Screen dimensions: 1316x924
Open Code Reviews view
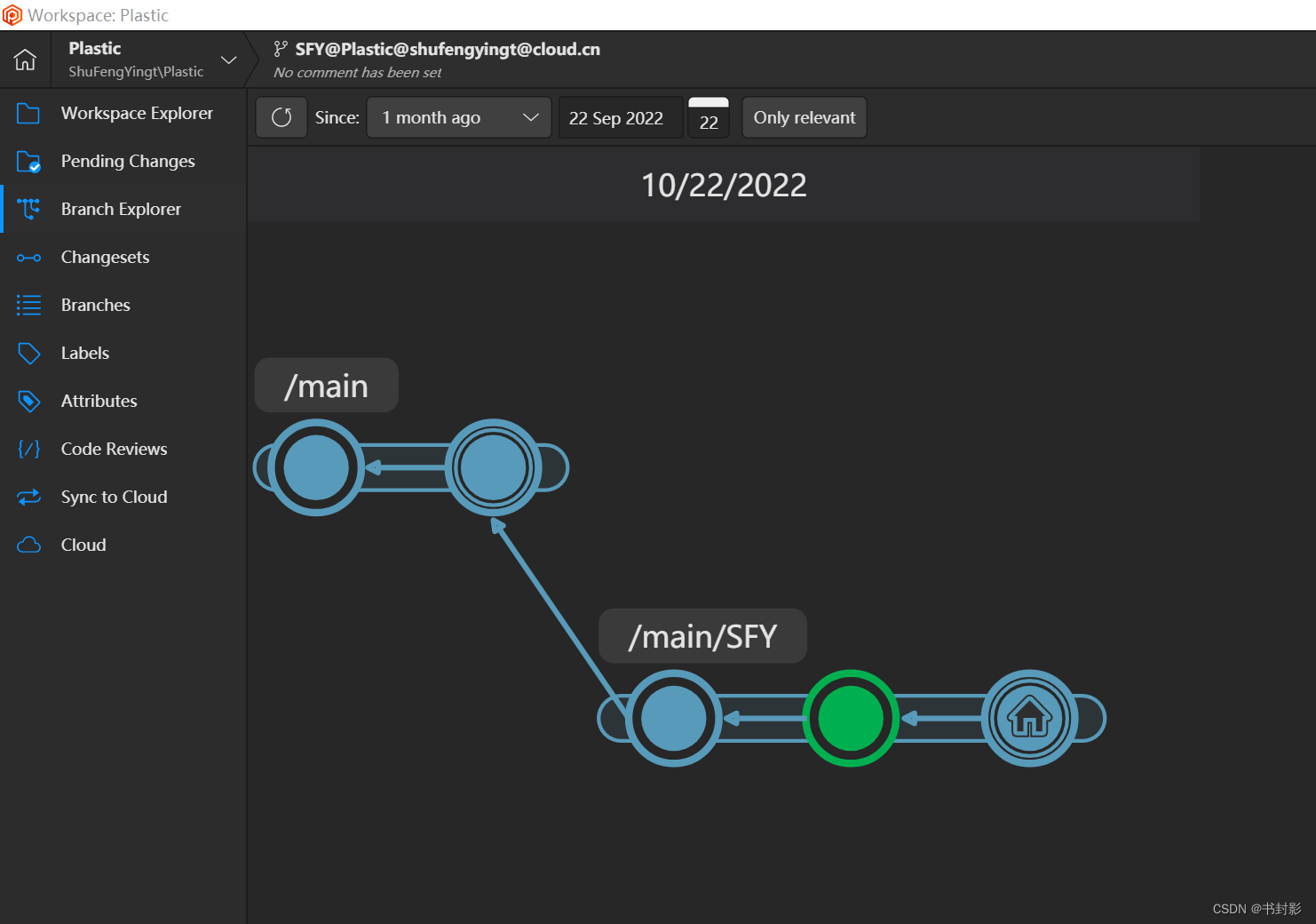point(123,449)
